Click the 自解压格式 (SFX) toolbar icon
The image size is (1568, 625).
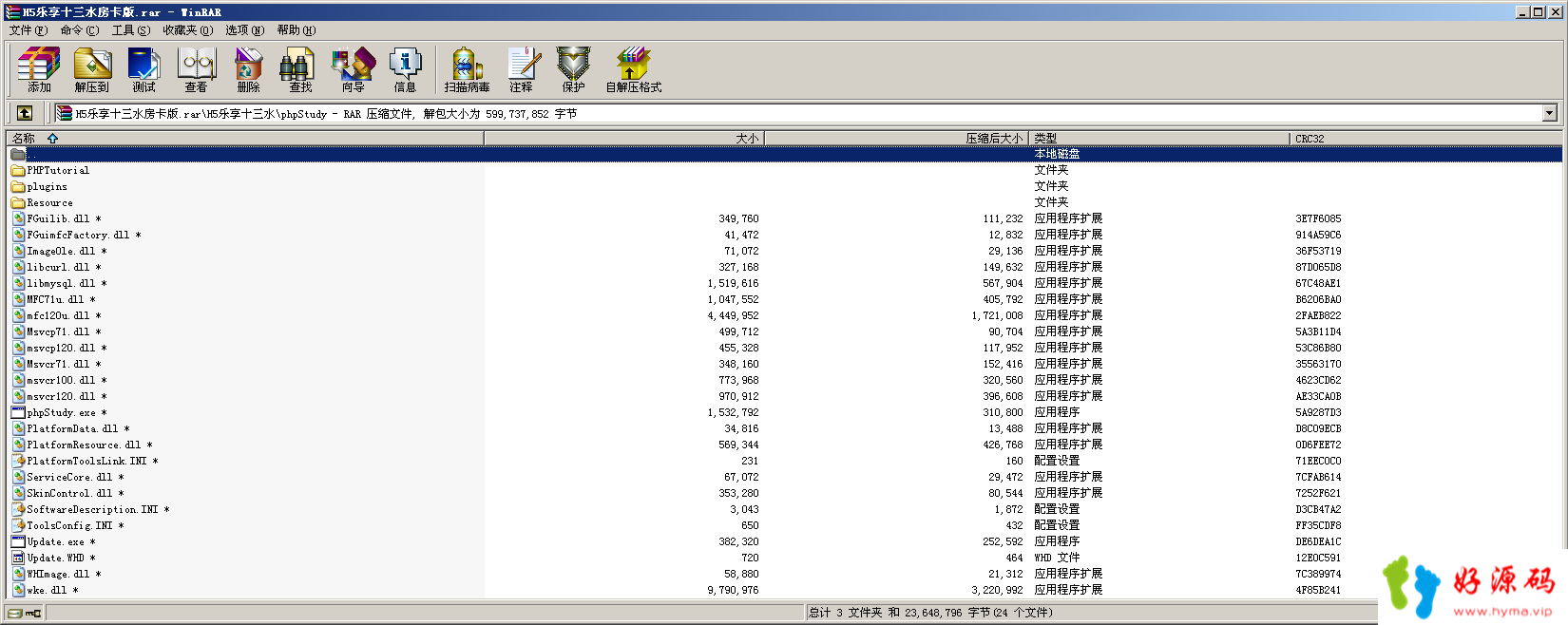tap(633, 69)
